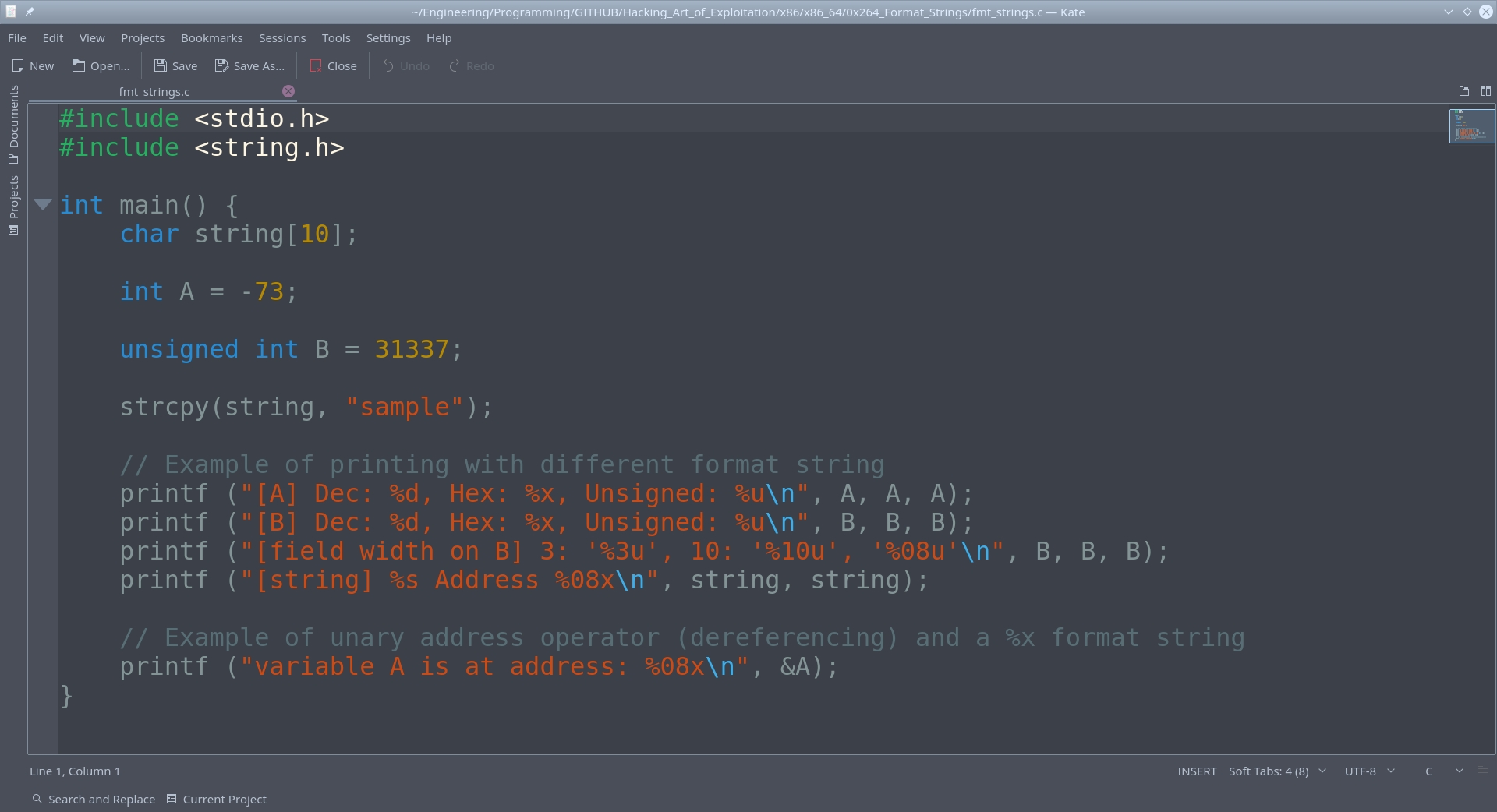Toggle INSERT mode in status bar

tap(1196, 771)
